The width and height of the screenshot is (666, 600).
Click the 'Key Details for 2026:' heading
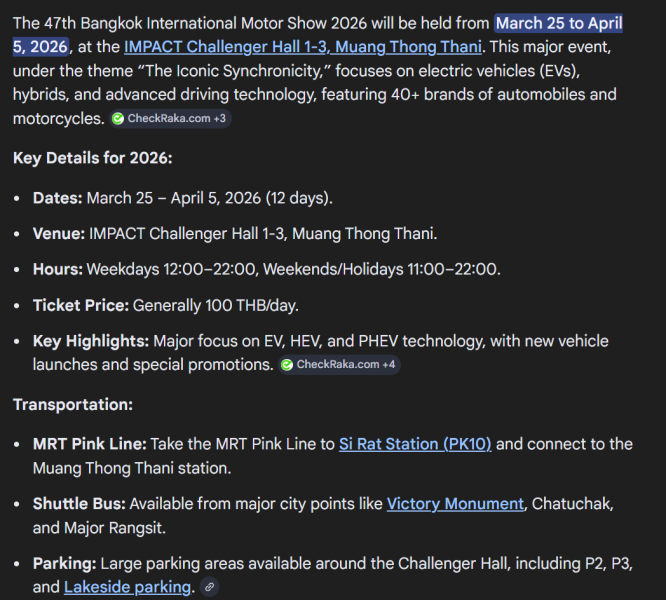[x=92, y=158]
